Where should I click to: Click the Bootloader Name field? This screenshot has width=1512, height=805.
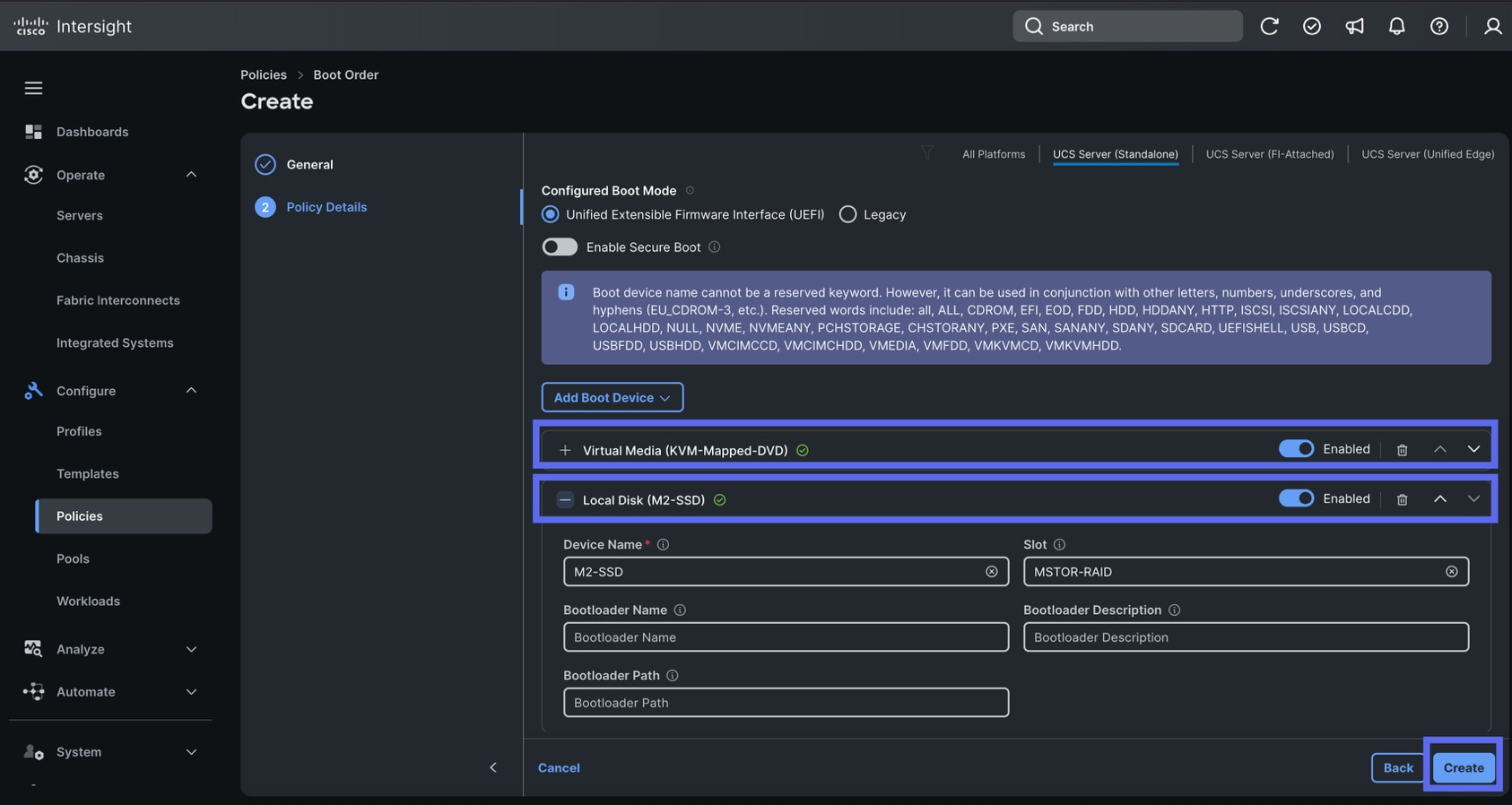coord(786,637)
